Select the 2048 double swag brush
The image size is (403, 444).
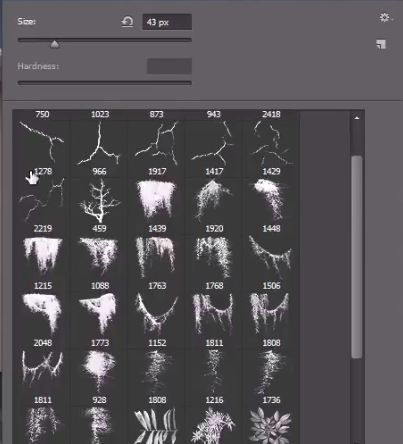coord(42,367)
